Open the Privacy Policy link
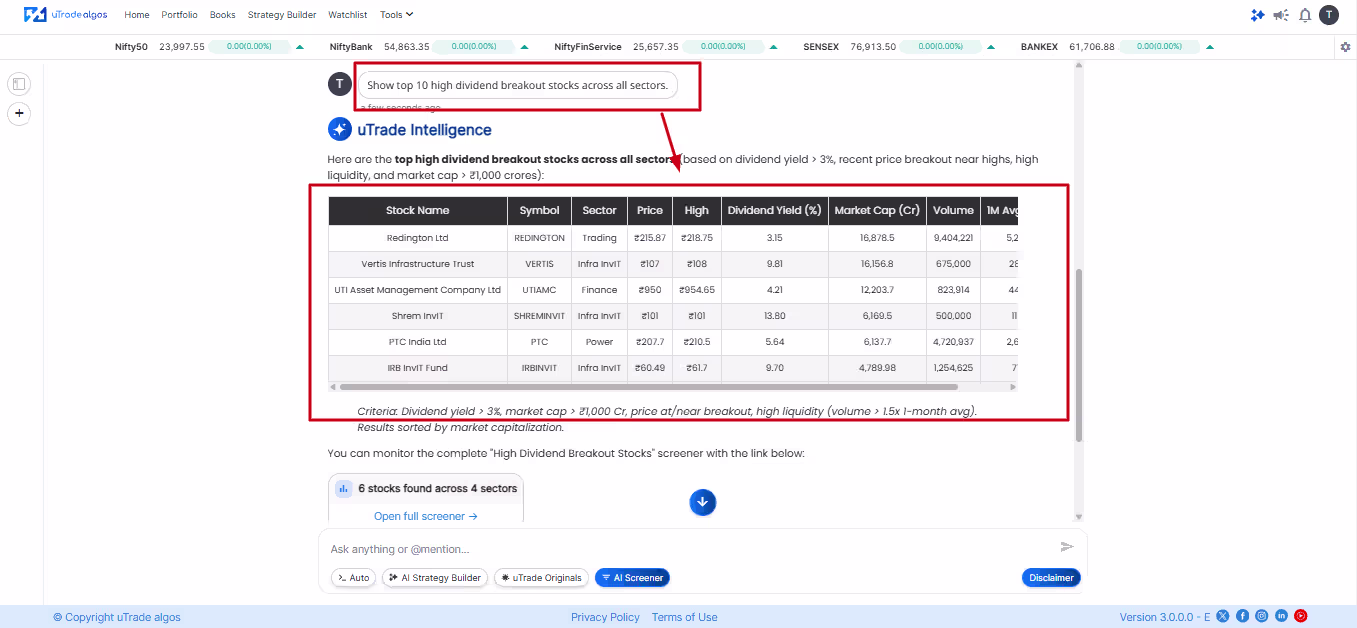Viewport: 1357px width, 628px height. click(605, 617)
